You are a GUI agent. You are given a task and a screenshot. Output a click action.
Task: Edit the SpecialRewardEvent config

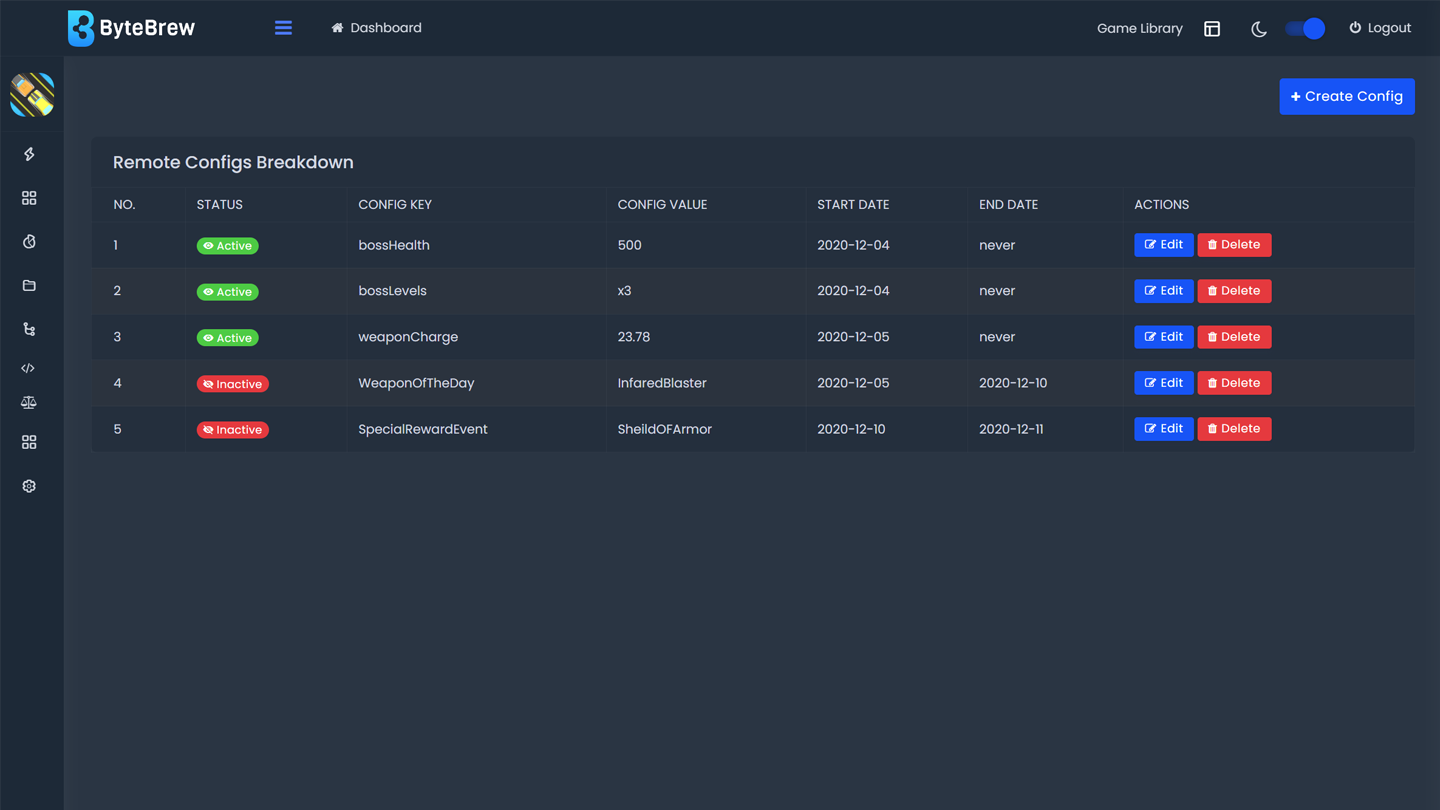click(x=1164, y=429)
